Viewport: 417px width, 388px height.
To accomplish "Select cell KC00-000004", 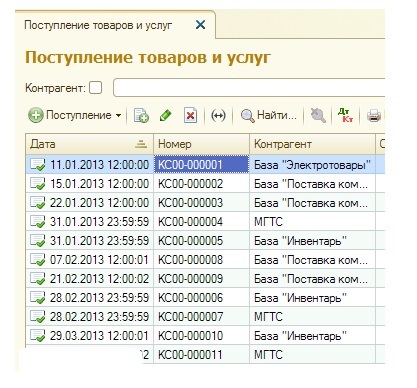I will point(201,222).
